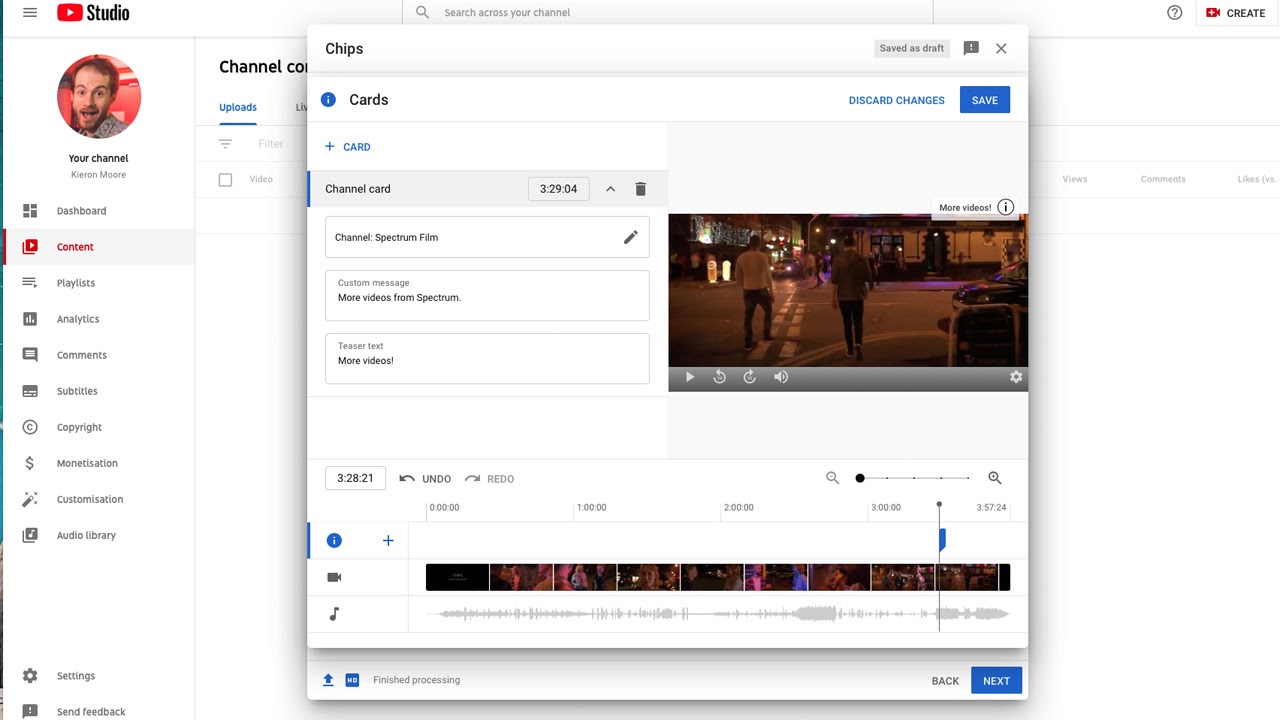Zoom out on the timeline

coord(832,478)
